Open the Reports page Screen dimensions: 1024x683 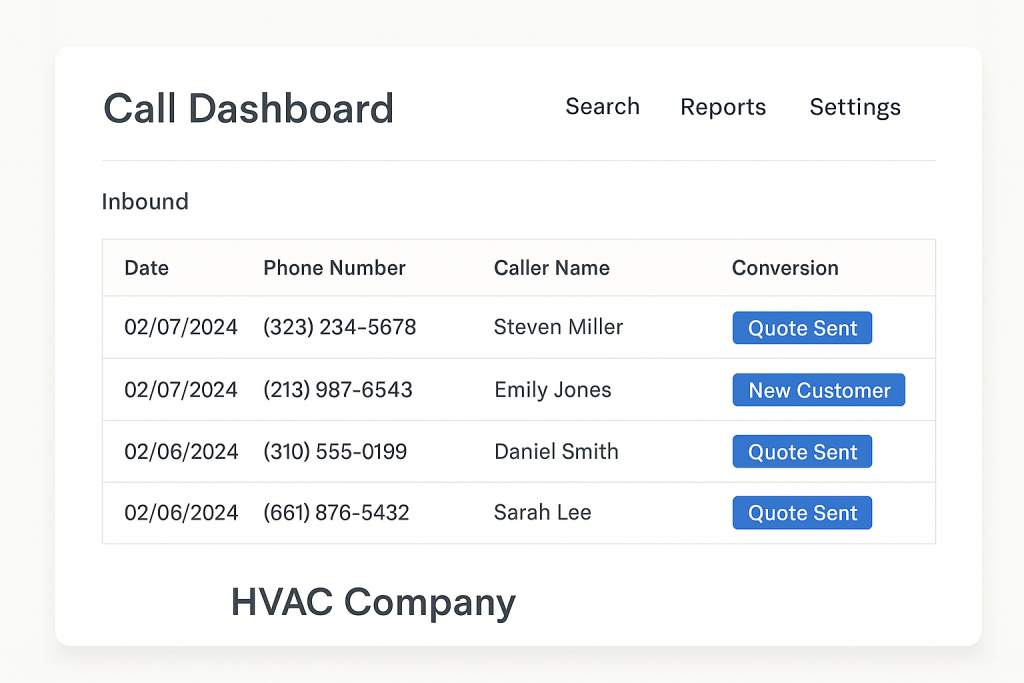[x=723, y=107]
